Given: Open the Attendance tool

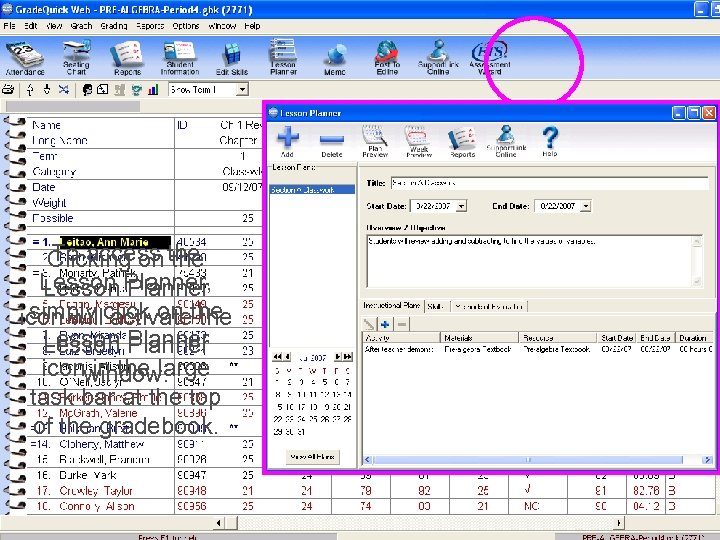Looking at the screenshot, I should (25, 58).
